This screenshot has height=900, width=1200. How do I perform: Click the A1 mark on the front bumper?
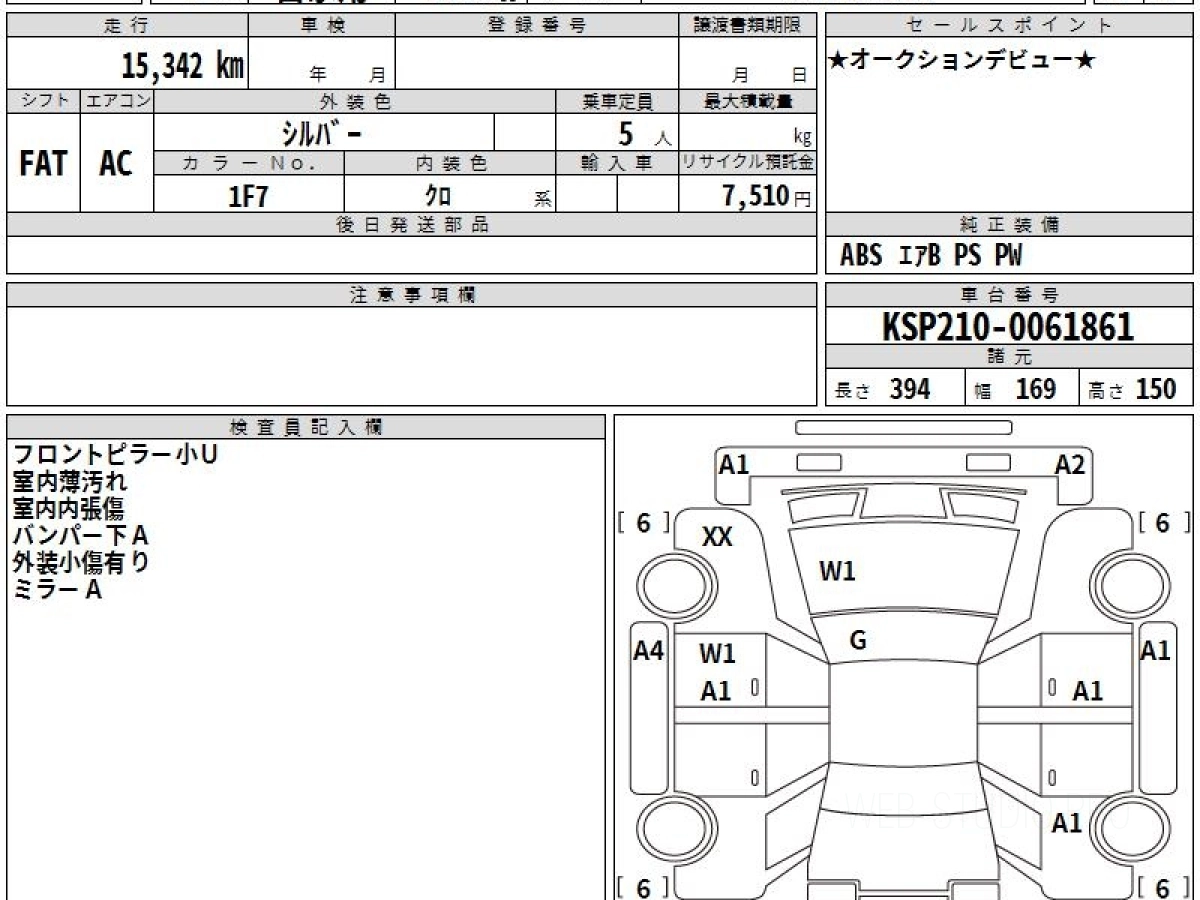click(x=735, y=464)
